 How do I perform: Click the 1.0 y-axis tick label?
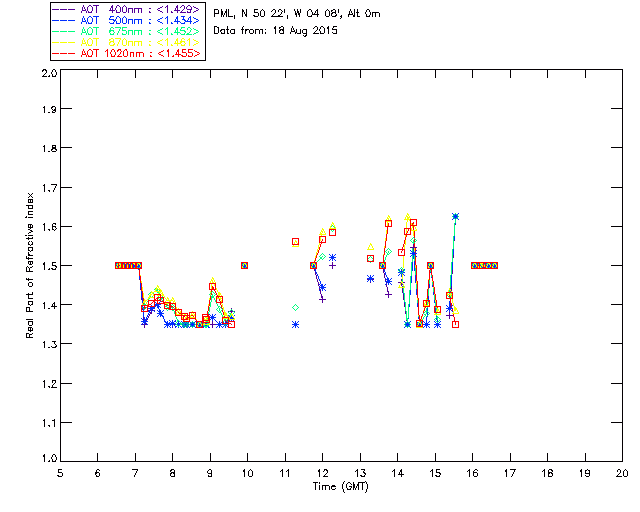pyautogui.click(x=49, y=458)
